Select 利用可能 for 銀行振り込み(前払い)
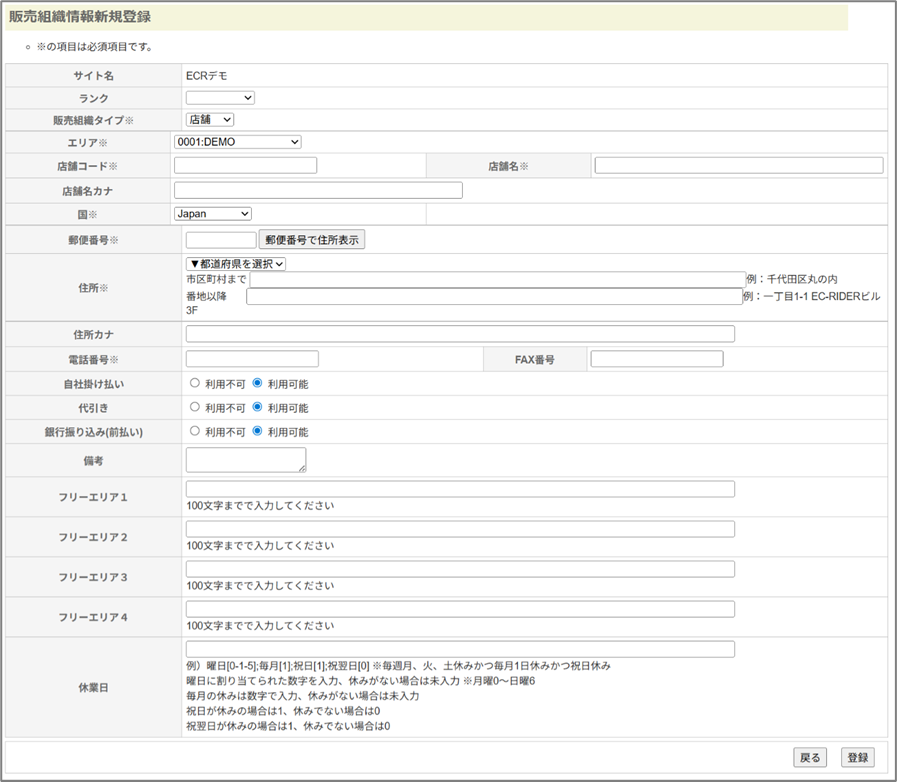Viewport: 897px width, 782px height. pos(257,432)
